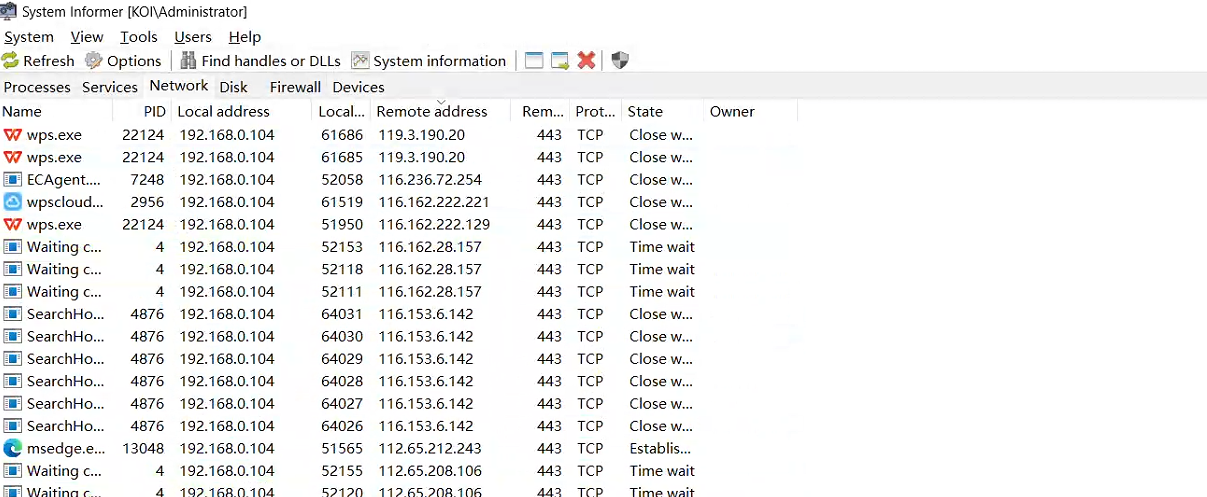Switch to the Disk tab
The height and width of the screenshot is (497, 1207).
[x=234, y=87]
